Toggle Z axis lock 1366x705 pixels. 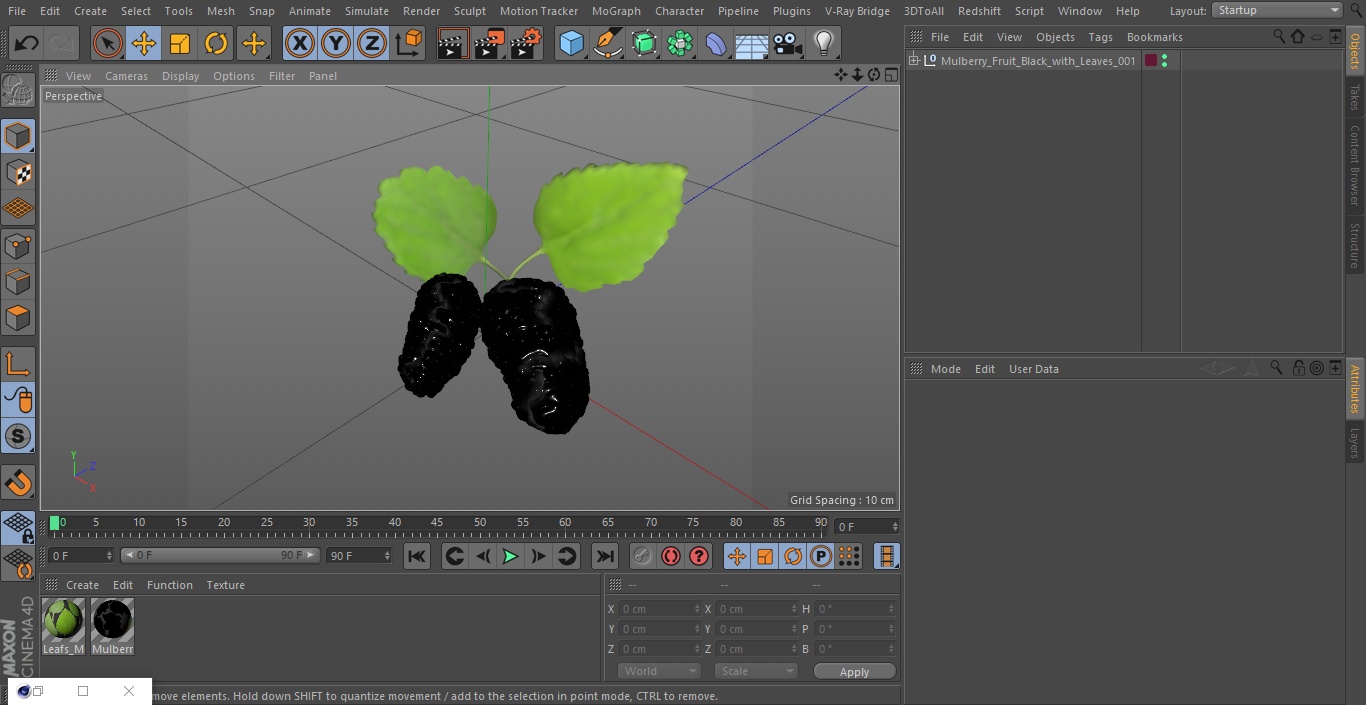coord(372,43)
